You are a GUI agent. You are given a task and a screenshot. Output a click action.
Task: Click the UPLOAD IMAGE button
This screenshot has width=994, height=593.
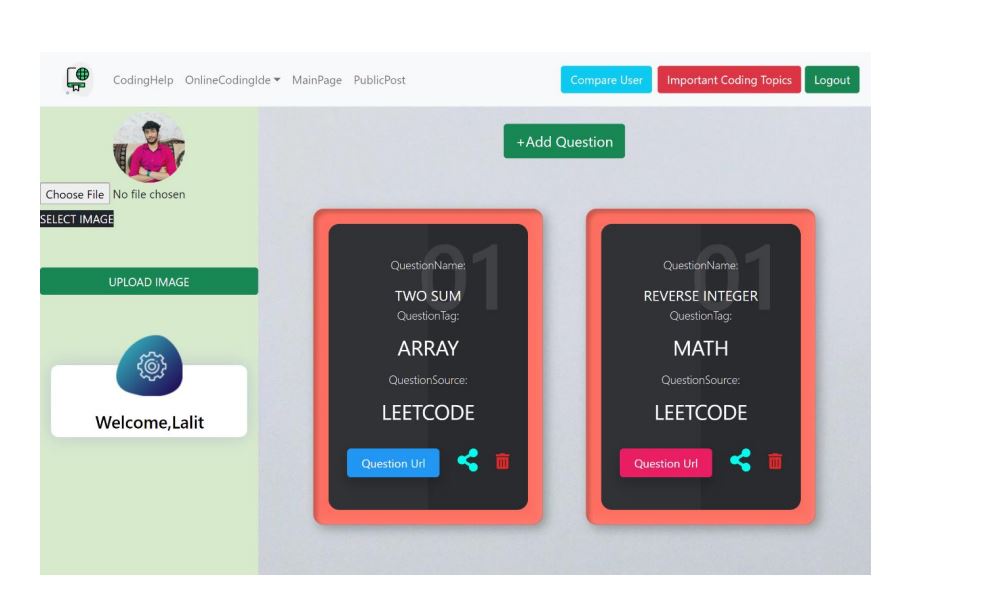tap(148, 282)
